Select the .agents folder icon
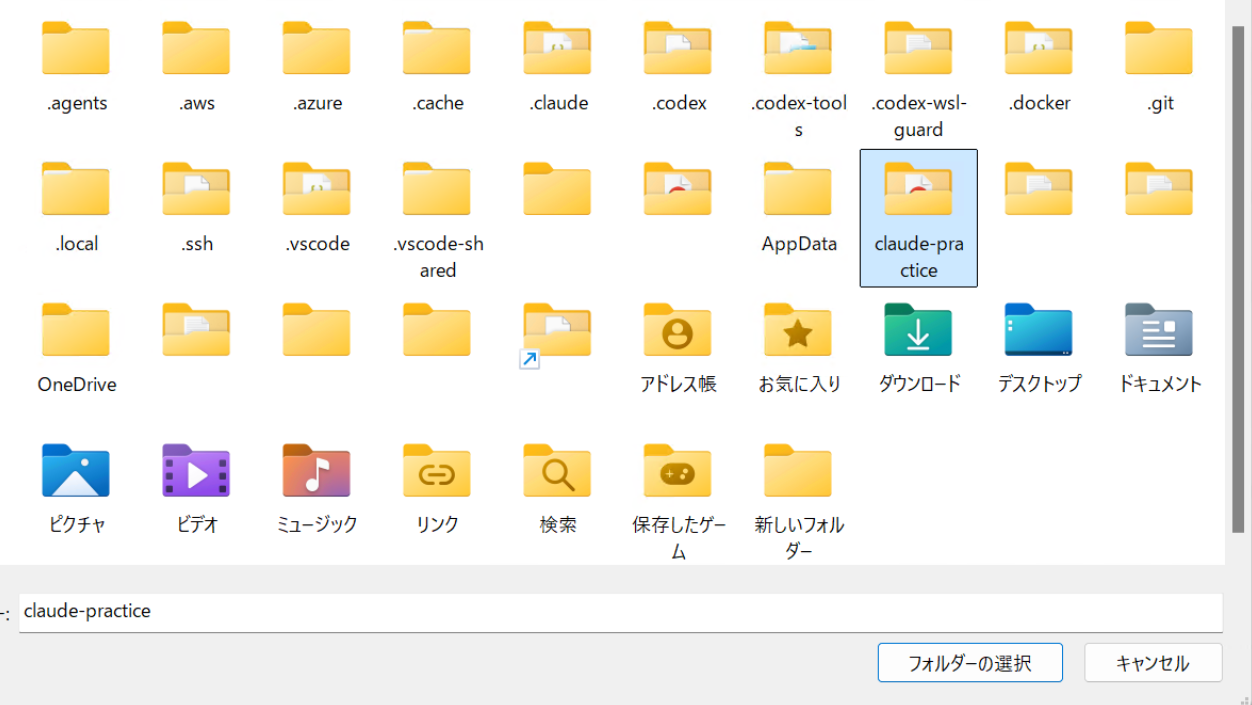 click(x=76, y=48)
